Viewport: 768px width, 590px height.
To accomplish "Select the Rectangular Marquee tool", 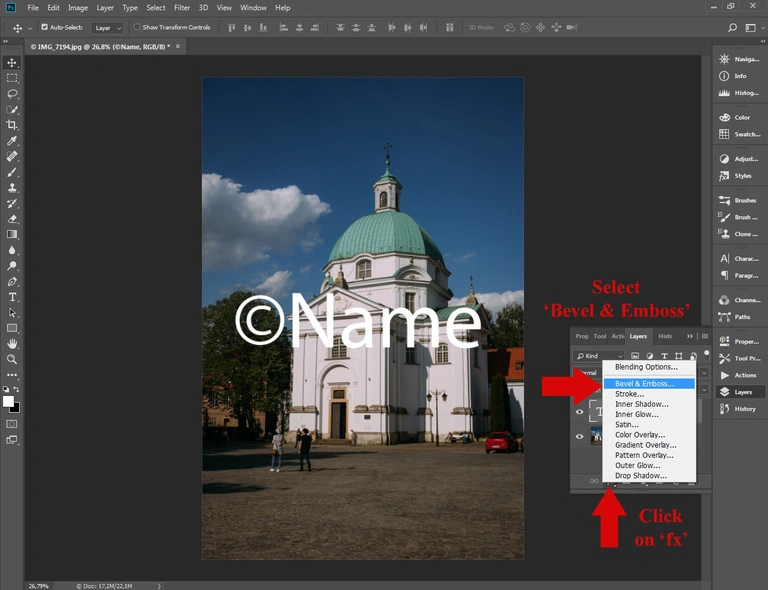I will point(12,78).
